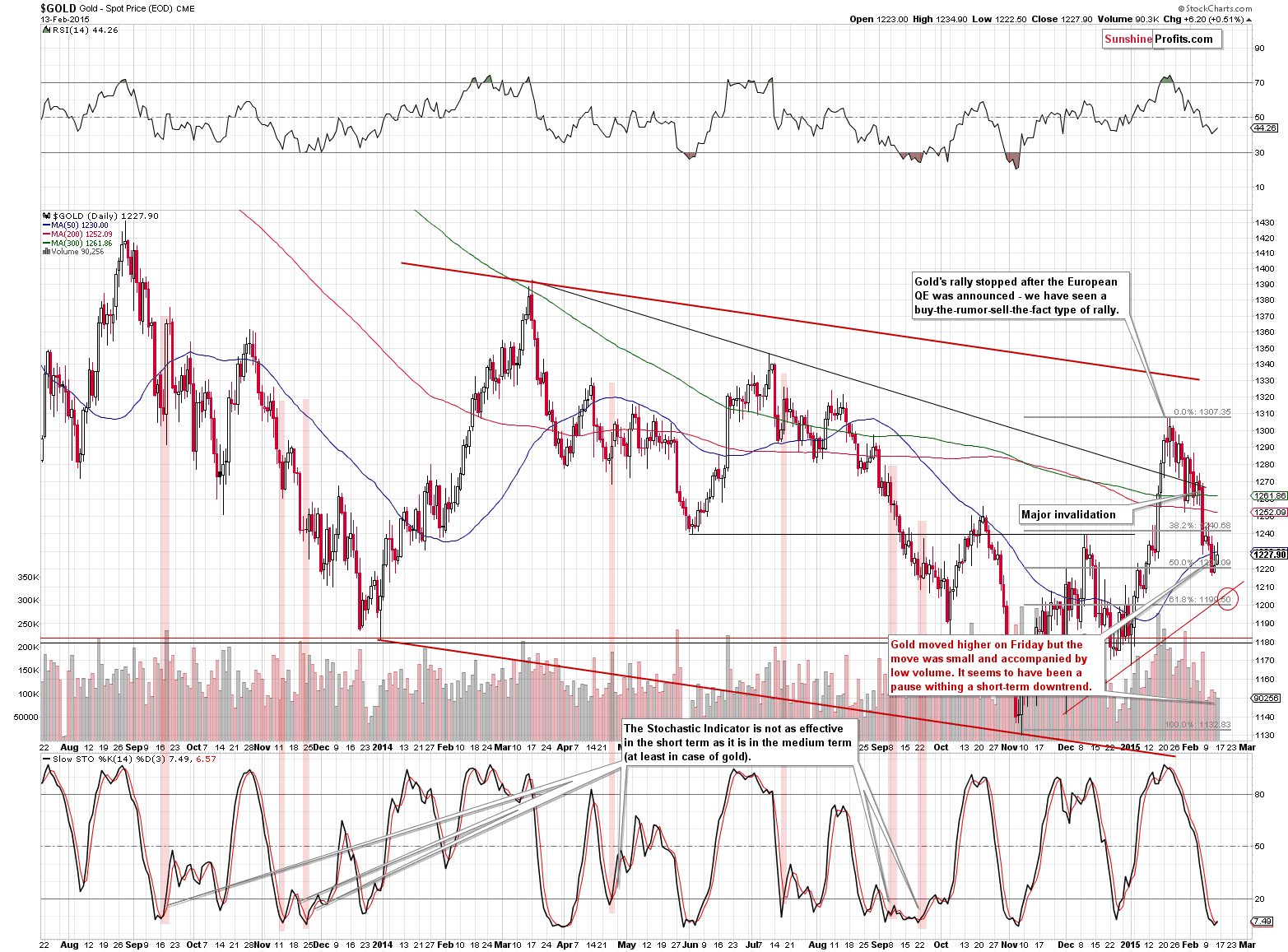
Task: Click the Chg +6.20 (+0.51%) readout
Action: pyautogui.click(x=1207, y=19)
